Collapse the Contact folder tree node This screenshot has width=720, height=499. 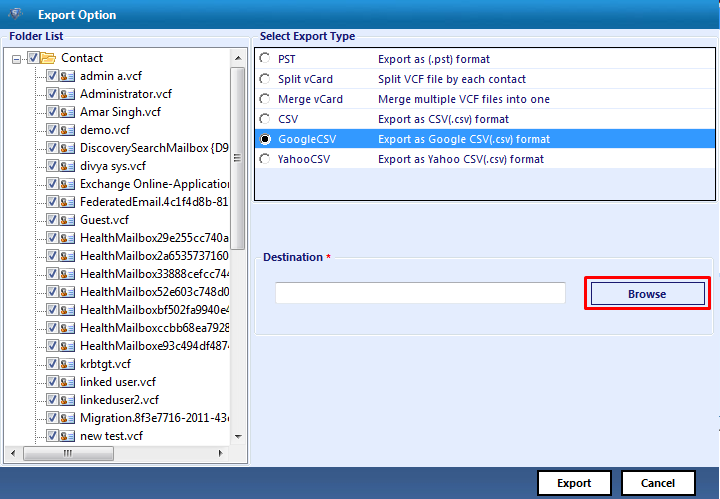coord(17,59)
